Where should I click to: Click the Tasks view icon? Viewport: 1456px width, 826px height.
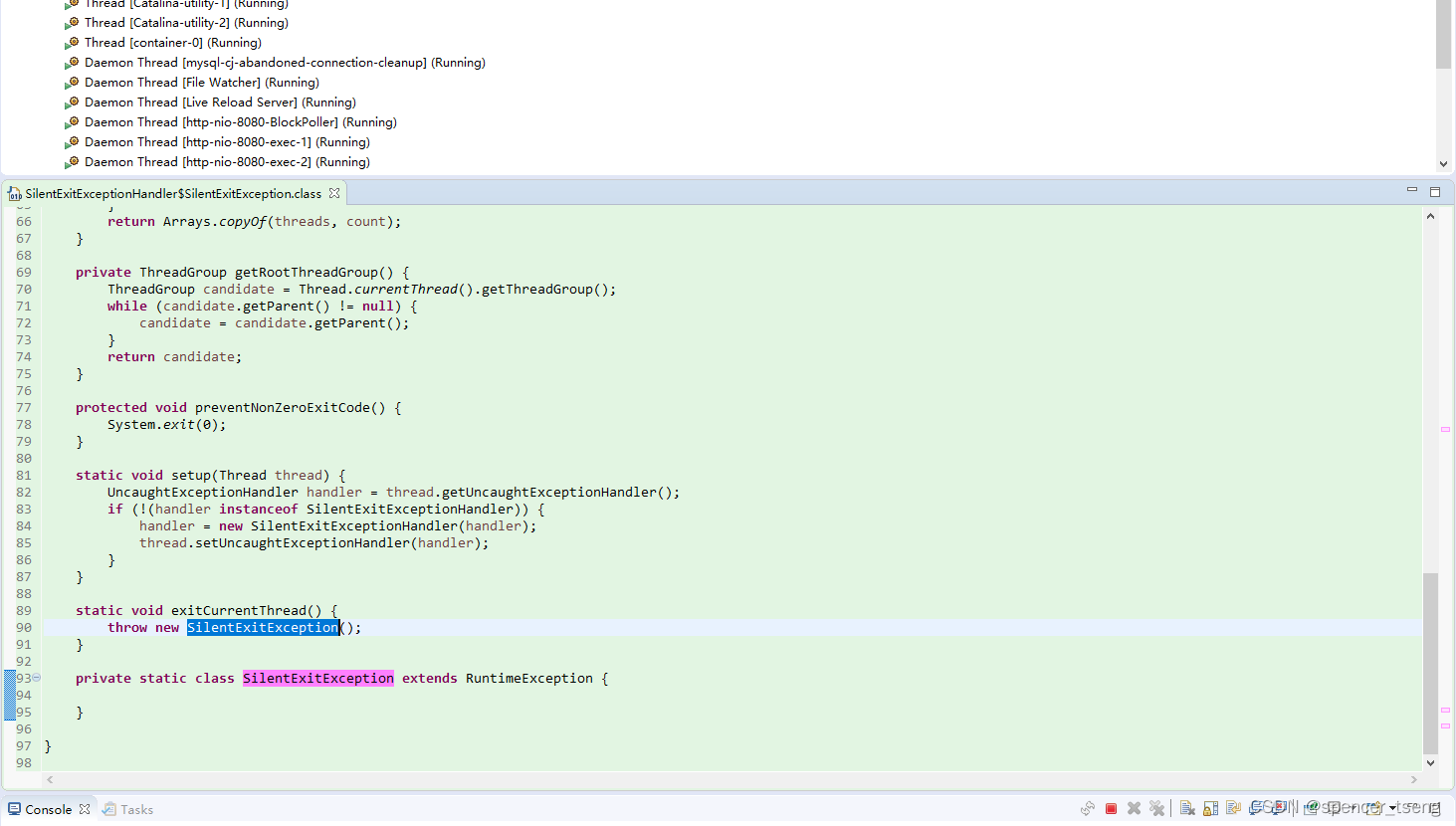(x=108, y=809)
